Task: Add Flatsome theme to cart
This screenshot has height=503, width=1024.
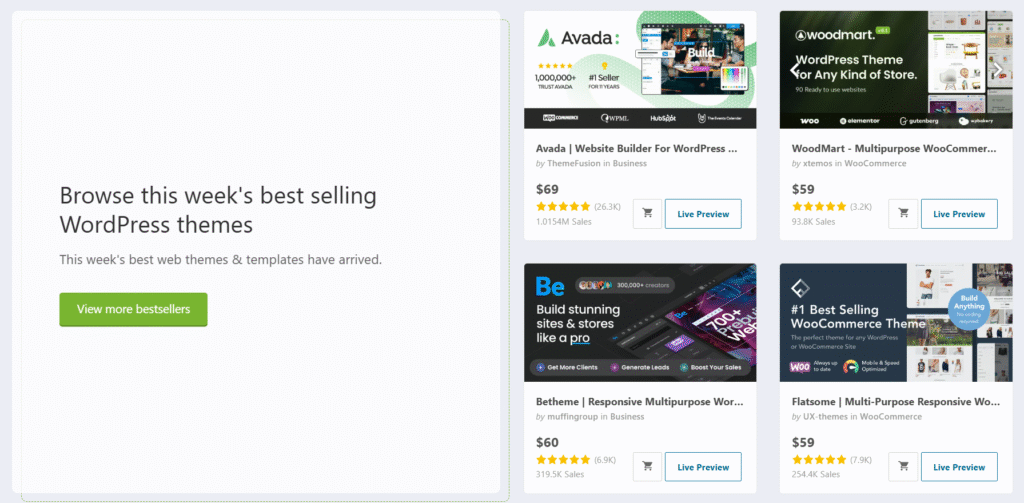Action: (903, 467)
